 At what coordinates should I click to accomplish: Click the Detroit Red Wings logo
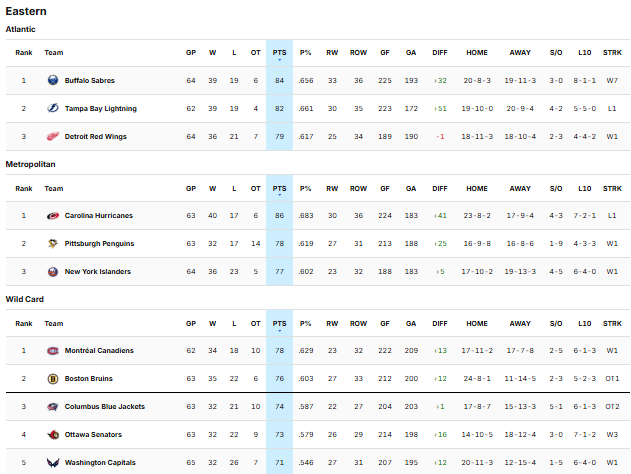[x=52, y=136]
